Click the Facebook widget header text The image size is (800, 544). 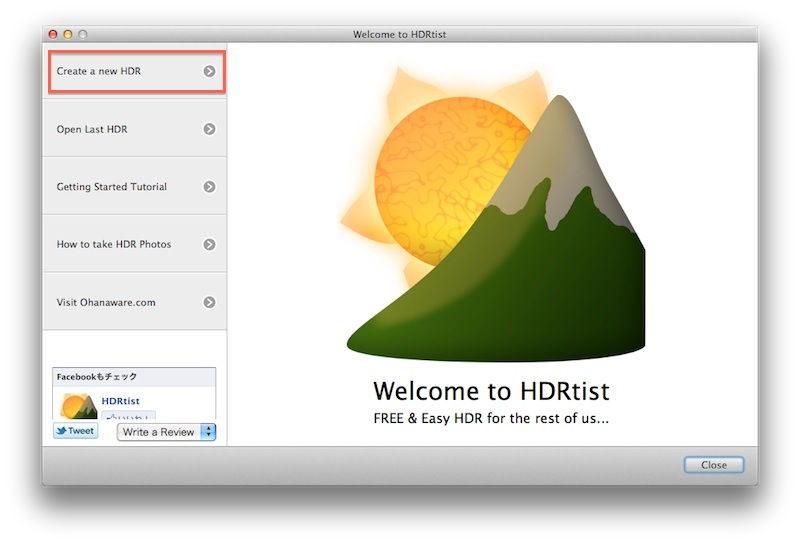(x=97, y=377)
